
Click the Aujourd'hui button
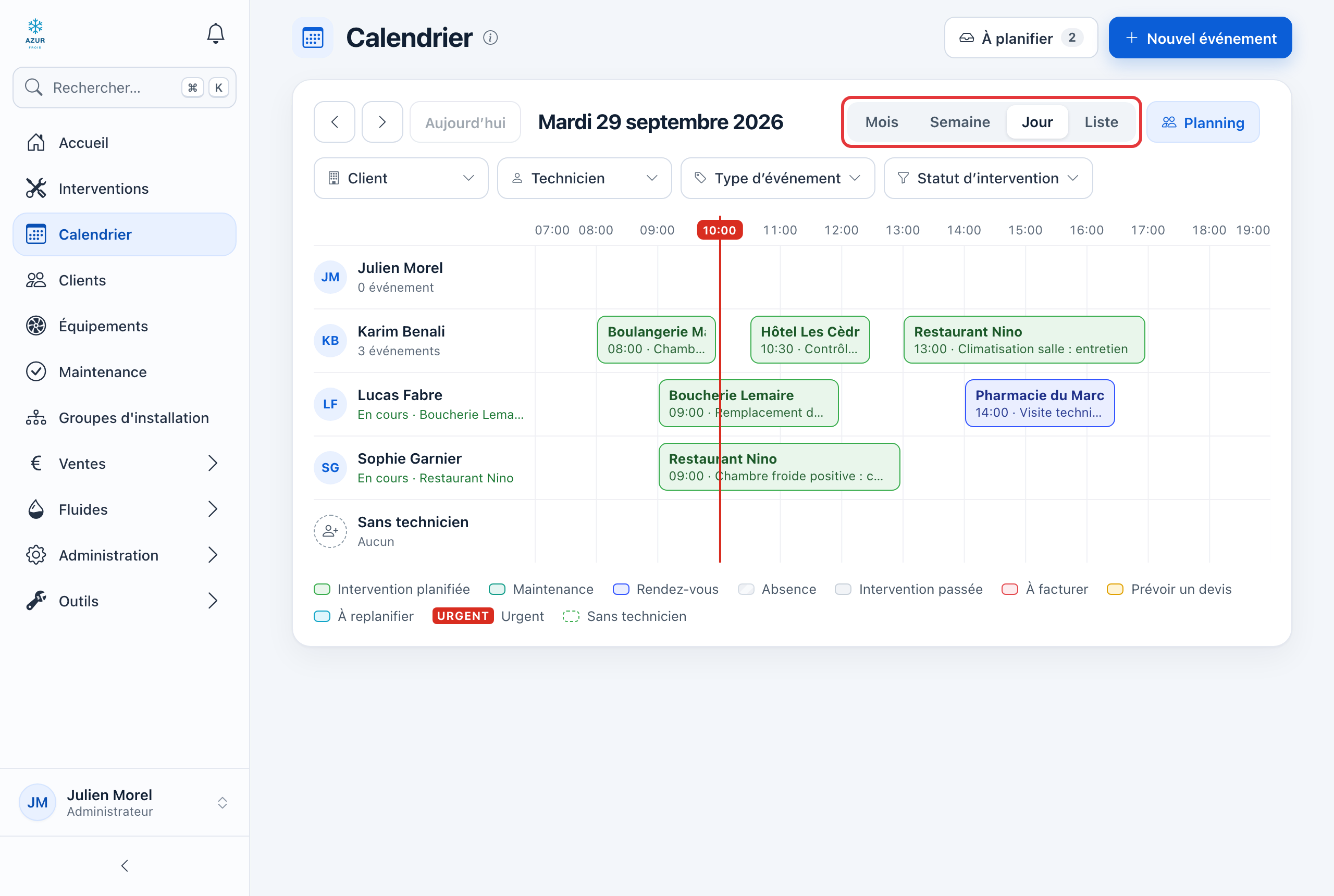click(x=465, y=122)
